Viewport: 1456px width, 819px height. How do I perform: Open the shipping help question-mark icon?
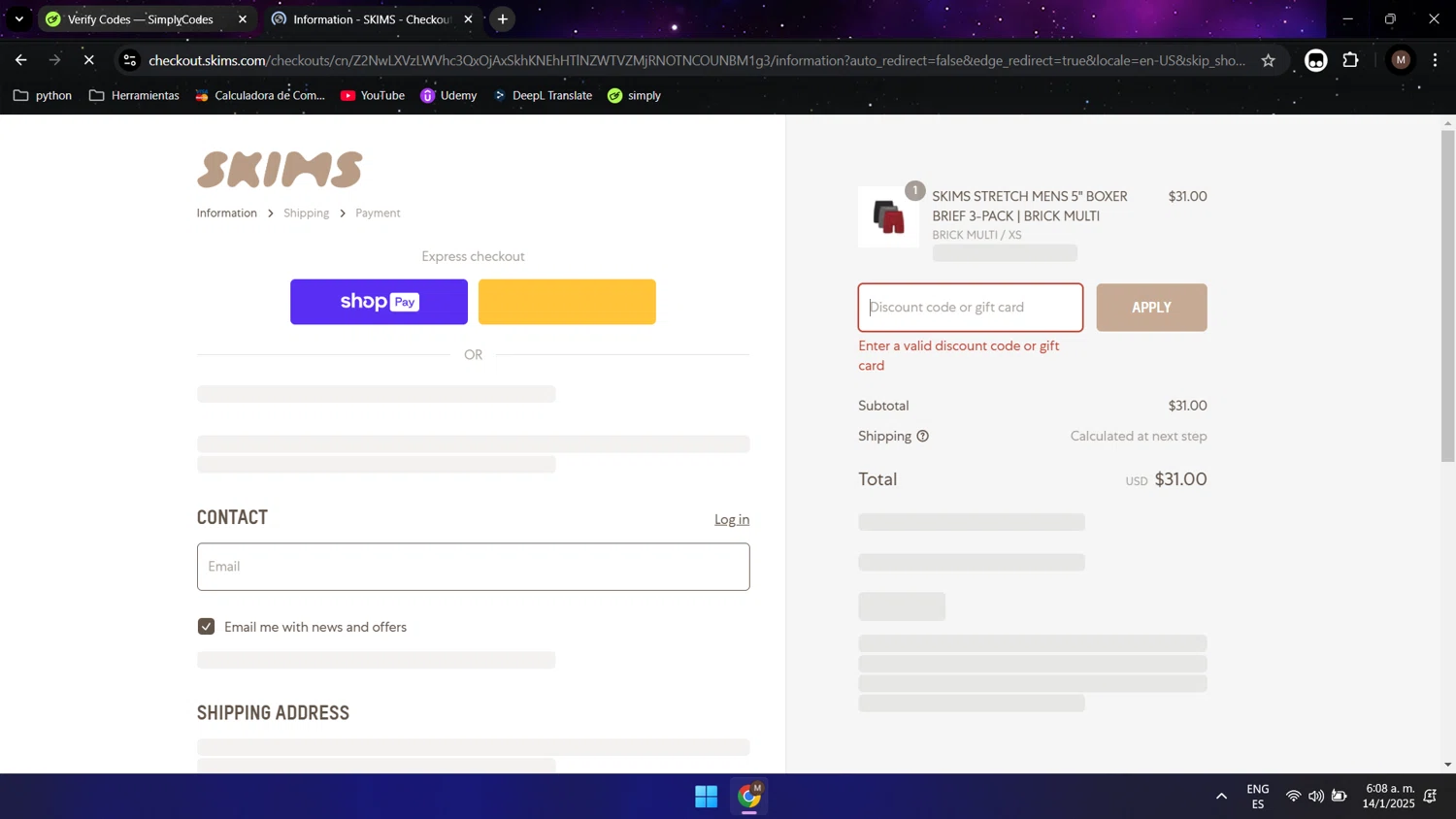923,436
